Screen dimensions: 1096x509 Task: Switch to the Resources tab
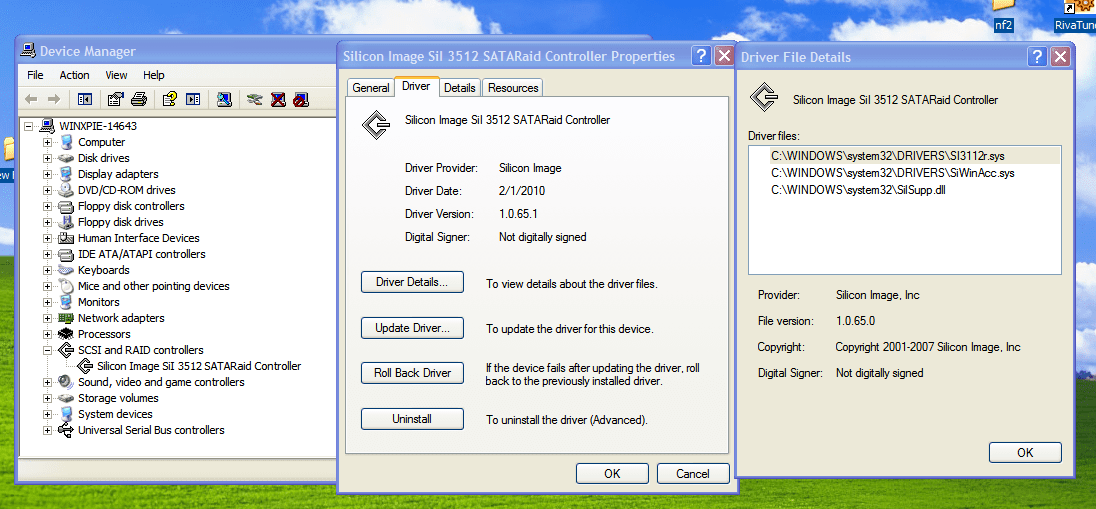513,87
